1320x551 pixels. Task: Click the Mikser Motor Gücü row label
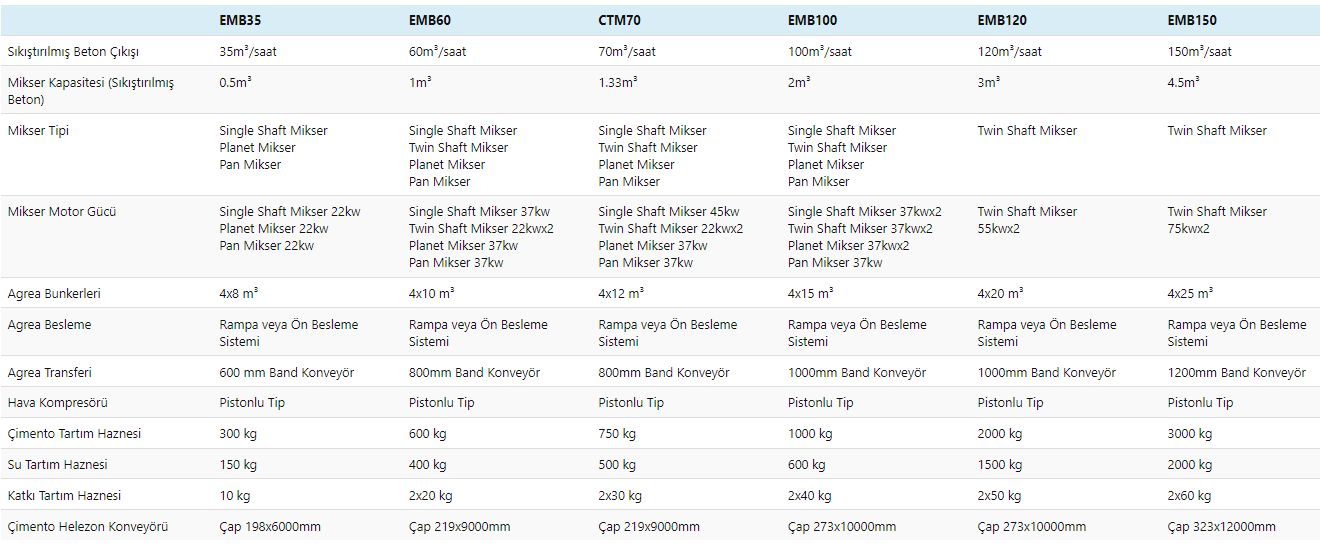(x=62, y=212)
